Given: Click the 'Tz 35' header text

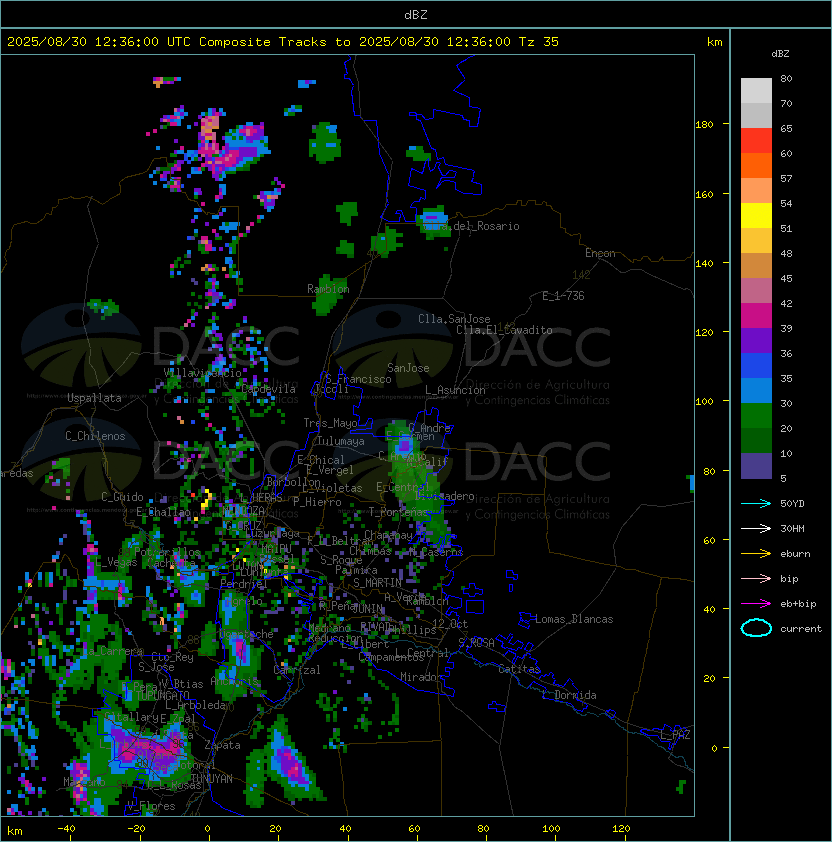Looking at the screenshot, I should [x=539, y=42].
